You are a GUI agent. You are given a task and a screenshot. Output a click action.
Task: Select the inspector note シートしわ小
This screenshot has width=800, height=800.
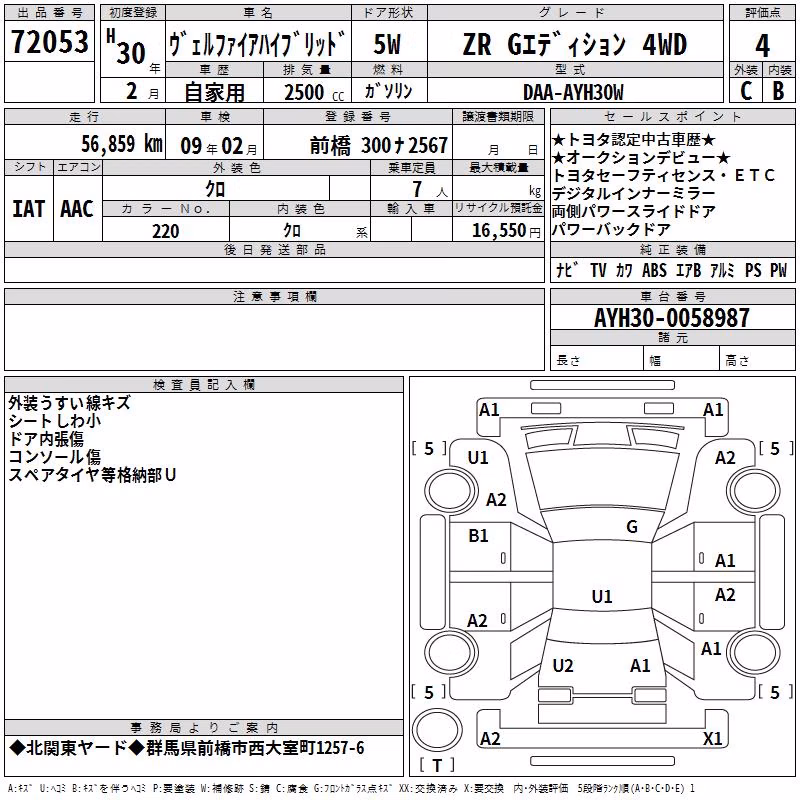point(55,420)
